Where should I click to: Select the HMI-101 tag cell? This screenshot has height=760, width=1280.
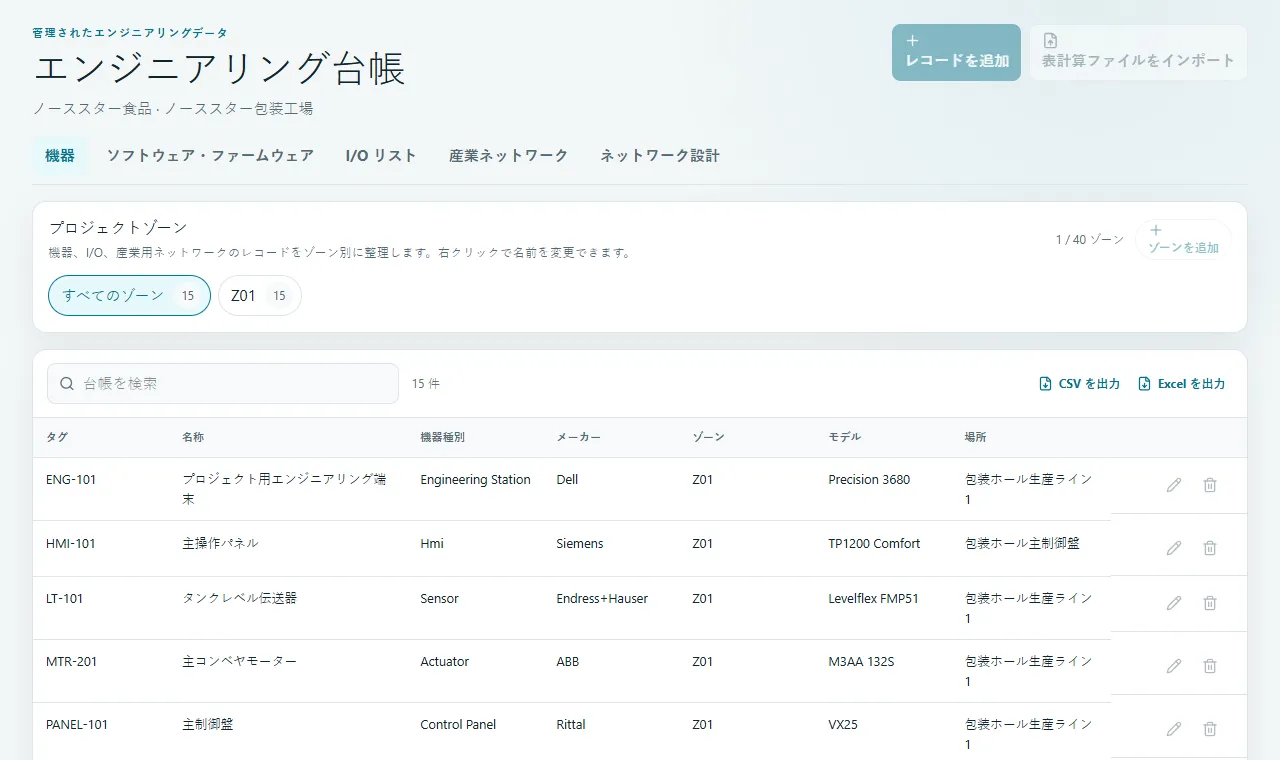(x=70, y=544)
